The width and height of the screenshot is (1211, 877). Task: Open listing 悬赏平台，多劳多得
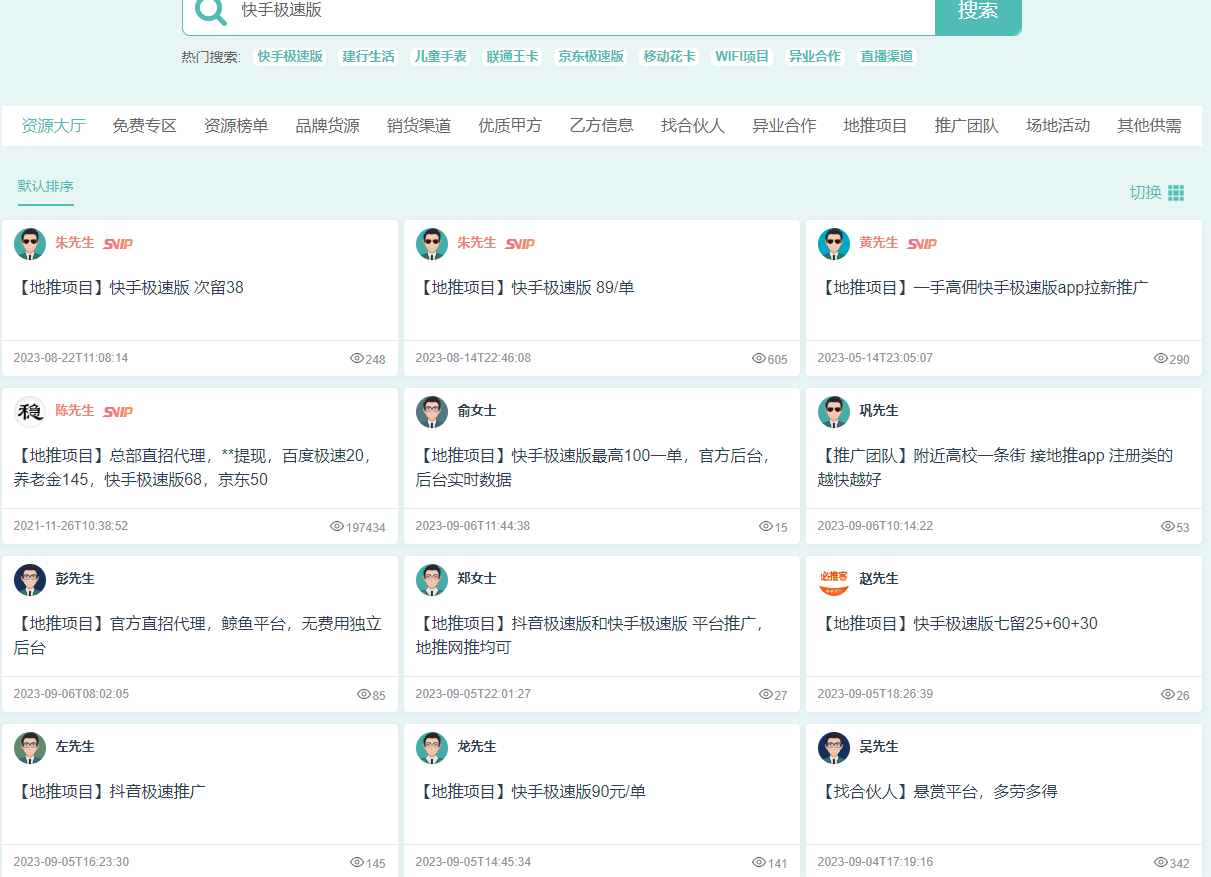tap(938, 792)
